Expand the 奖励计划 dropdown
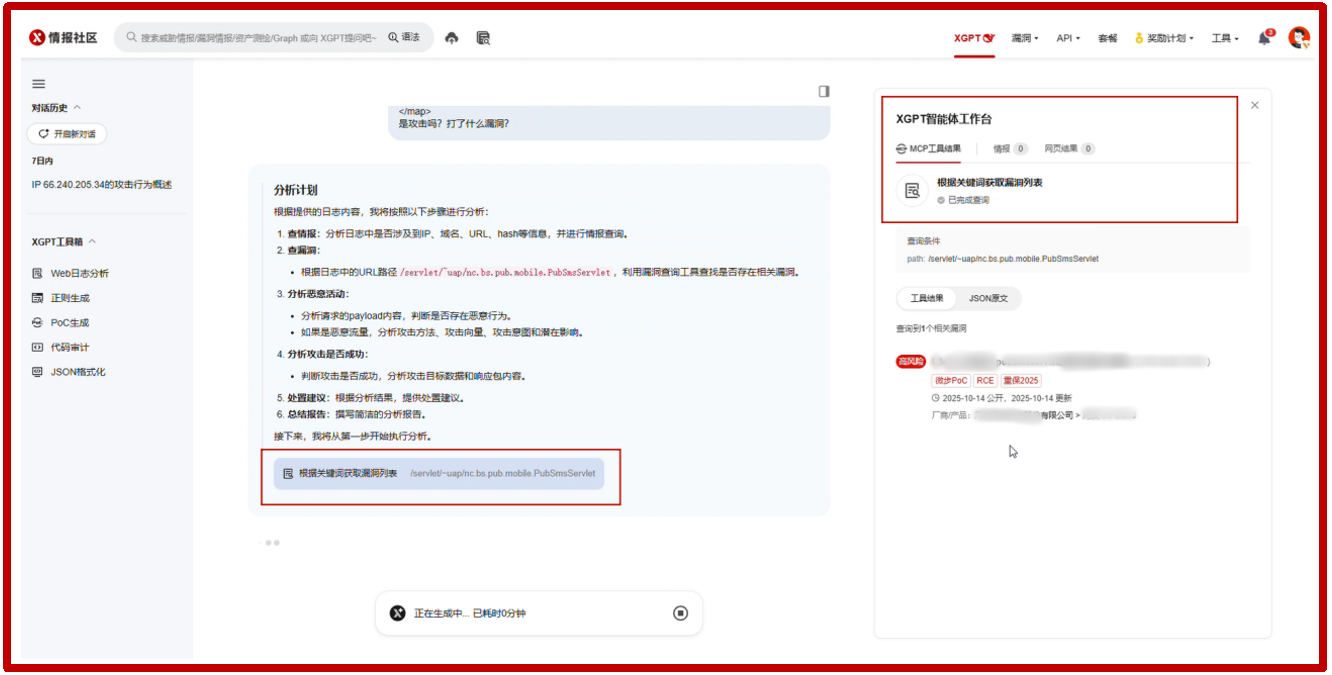The width and height of the screenshot is (1332, 675). 1165,38
